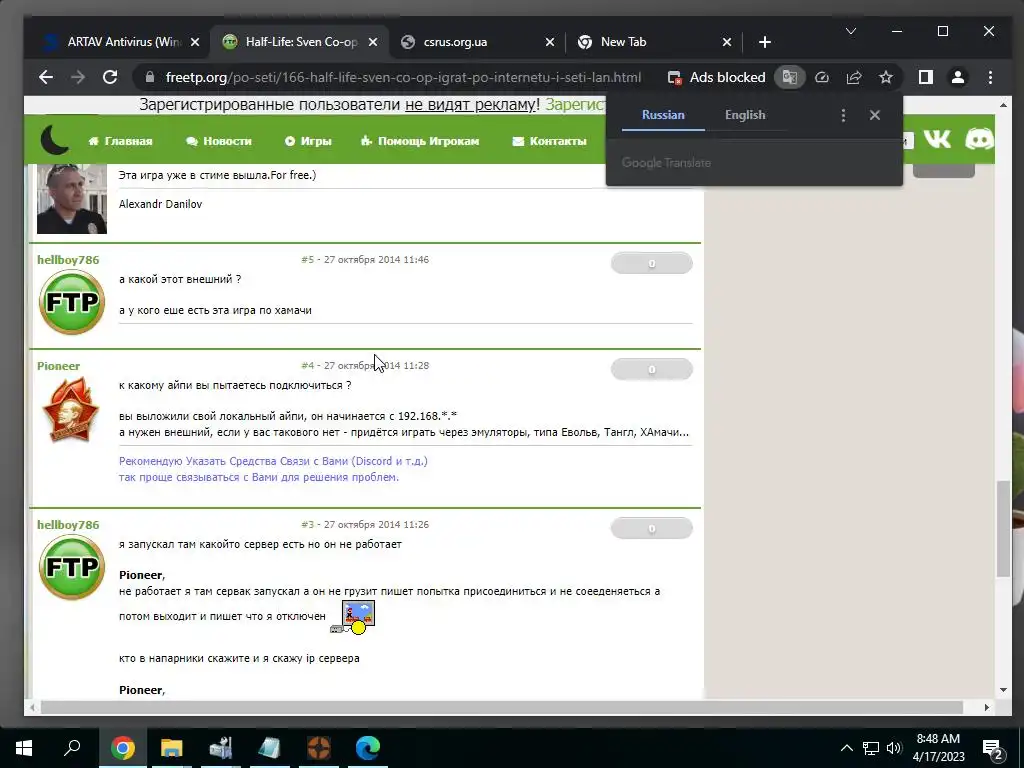Click Alexandr Danilov's avatar photo
The image size is (1024, 768).
(72, 199)
